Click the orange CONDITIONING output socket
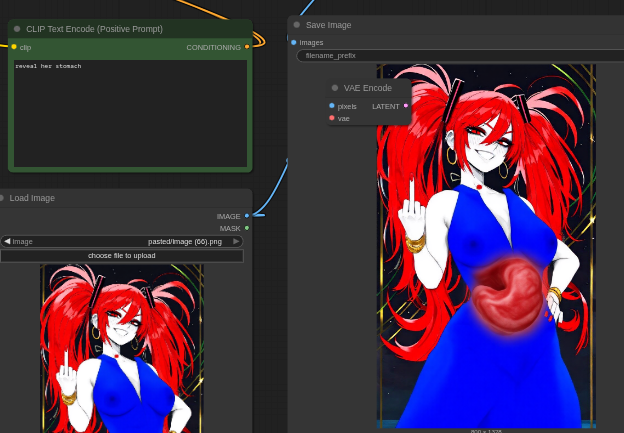Viewport: 624px width, 433px height. 247,47
